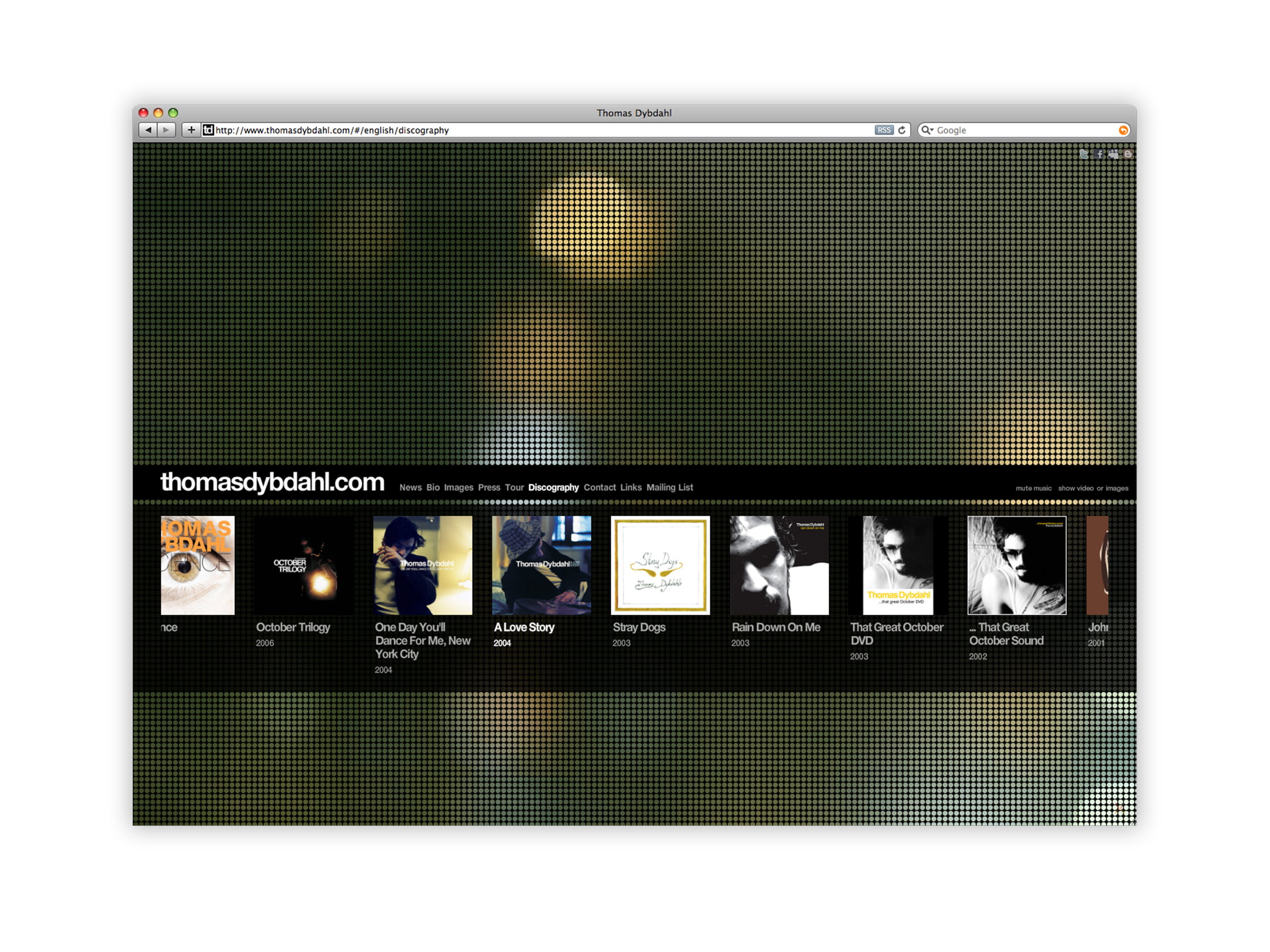Click the 2004 year under One Day You'll Dance
Screen dimensions: 1270x952
[x=384, y=670]
